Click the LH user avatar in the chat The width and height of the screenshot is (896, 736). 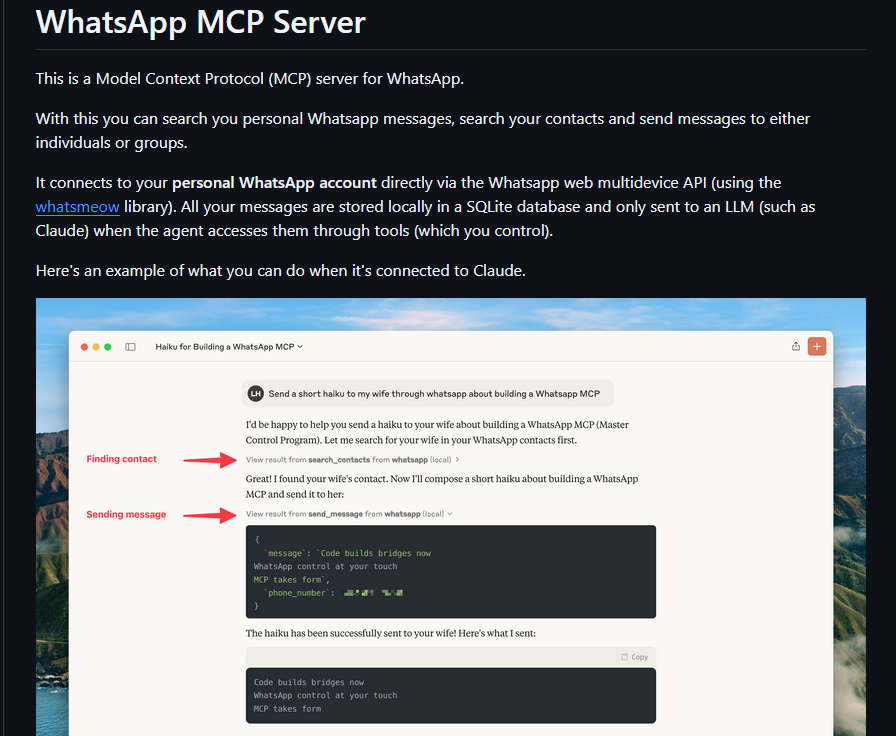255,394
